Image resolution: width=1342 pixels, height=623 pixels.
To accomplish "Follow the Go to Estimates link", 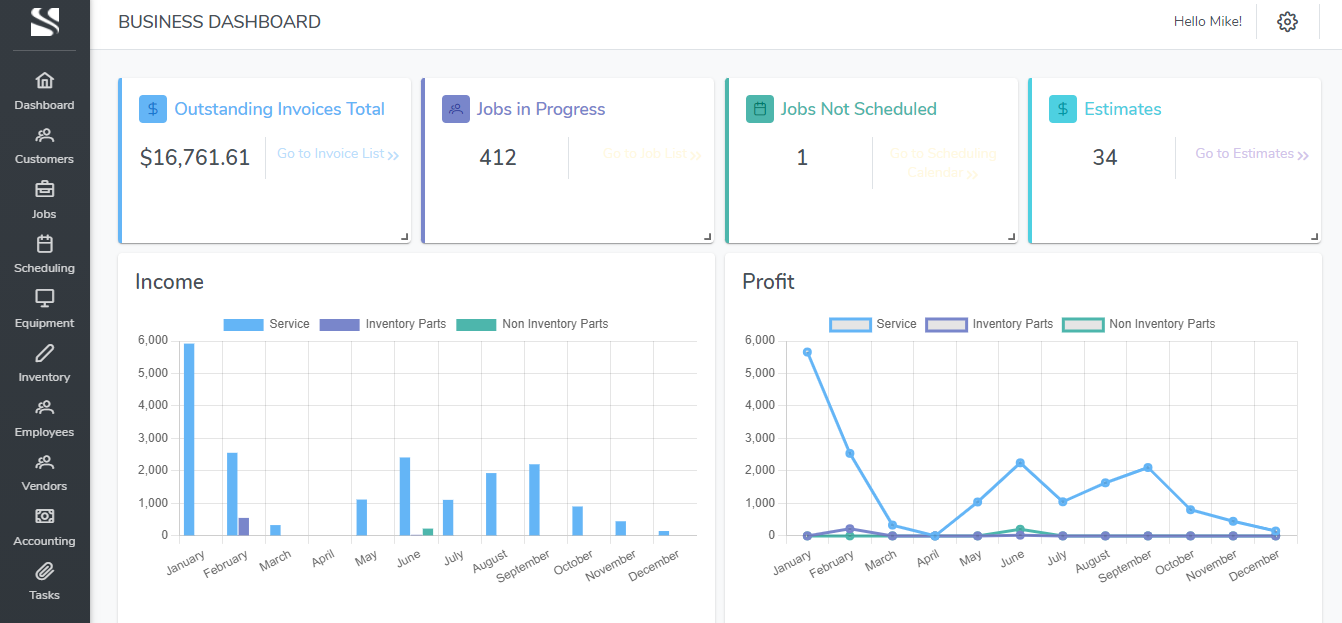I will (x=1251, y=154).
